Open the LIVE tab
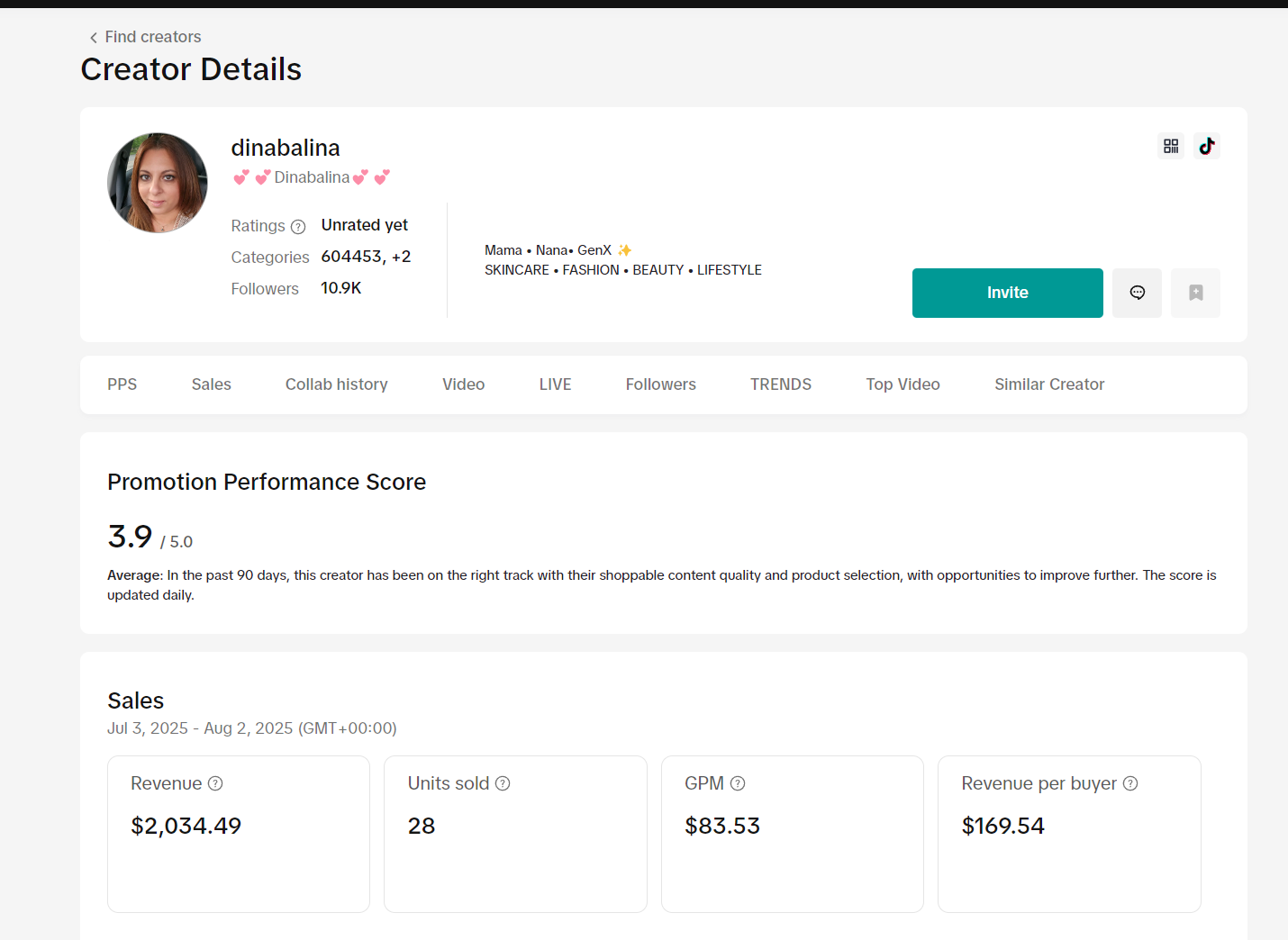 [556, 384]
